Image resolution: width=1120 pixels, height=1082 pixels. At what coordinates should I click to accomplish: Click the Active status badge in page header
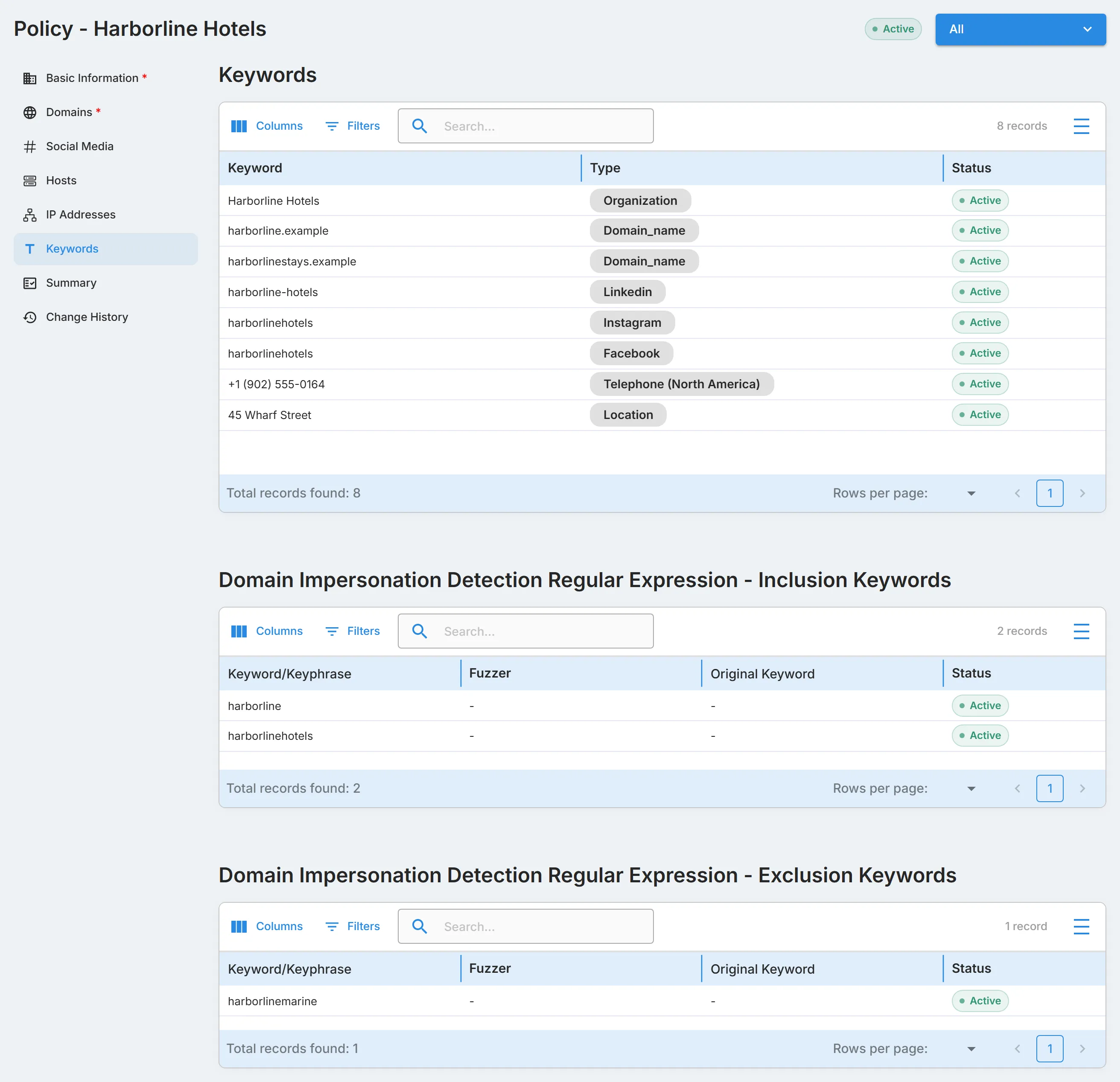[x=893, y=29]
